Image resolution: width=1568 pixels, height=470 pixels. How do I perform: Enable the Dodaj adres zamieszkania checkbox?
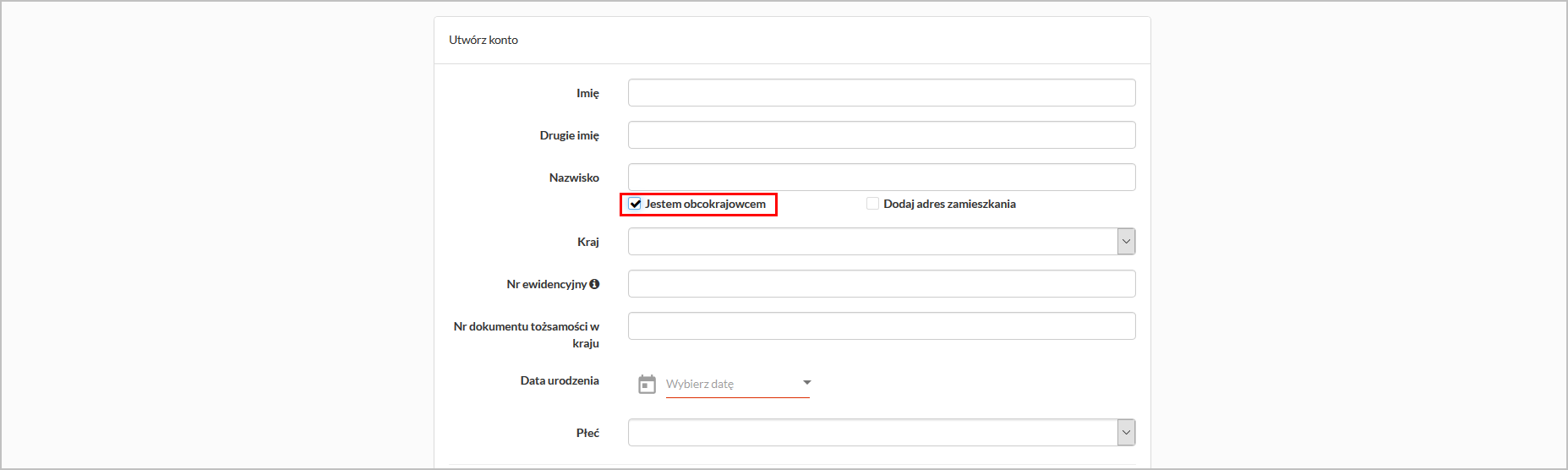click(x=872, y=204)
